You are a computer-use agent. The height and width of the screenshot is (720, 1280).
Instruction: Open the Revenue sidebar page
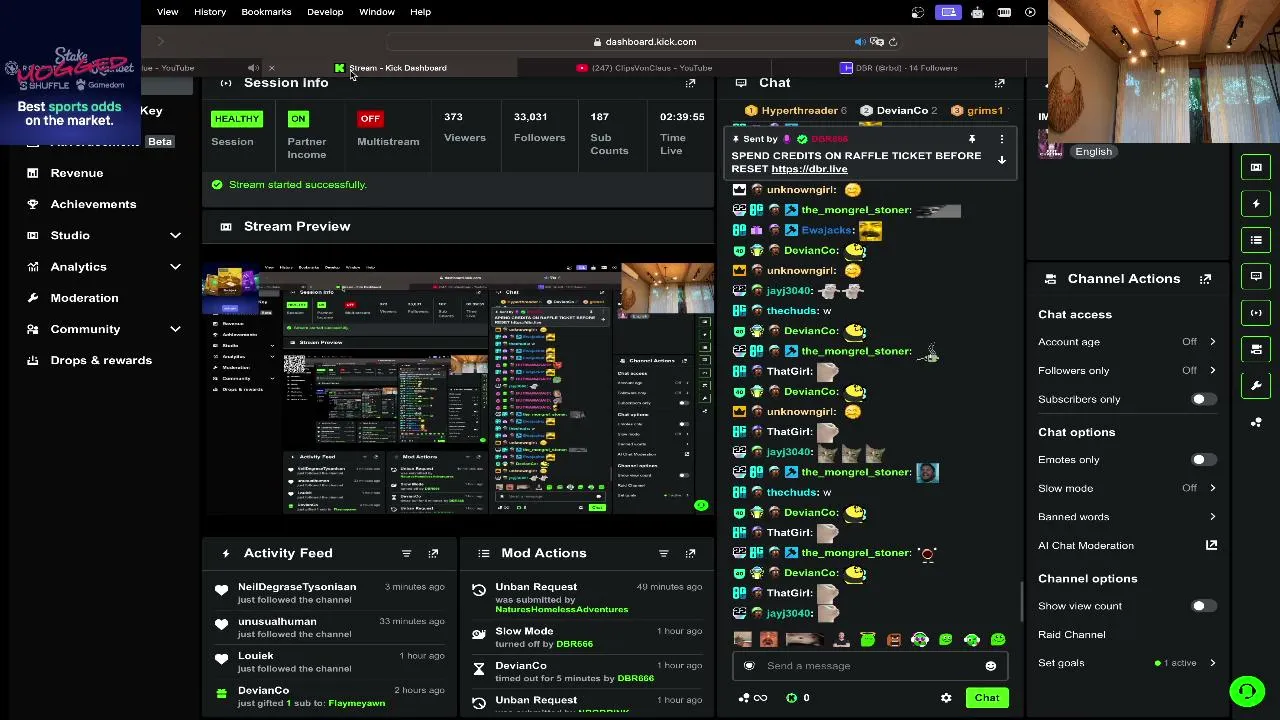[76, 173]
